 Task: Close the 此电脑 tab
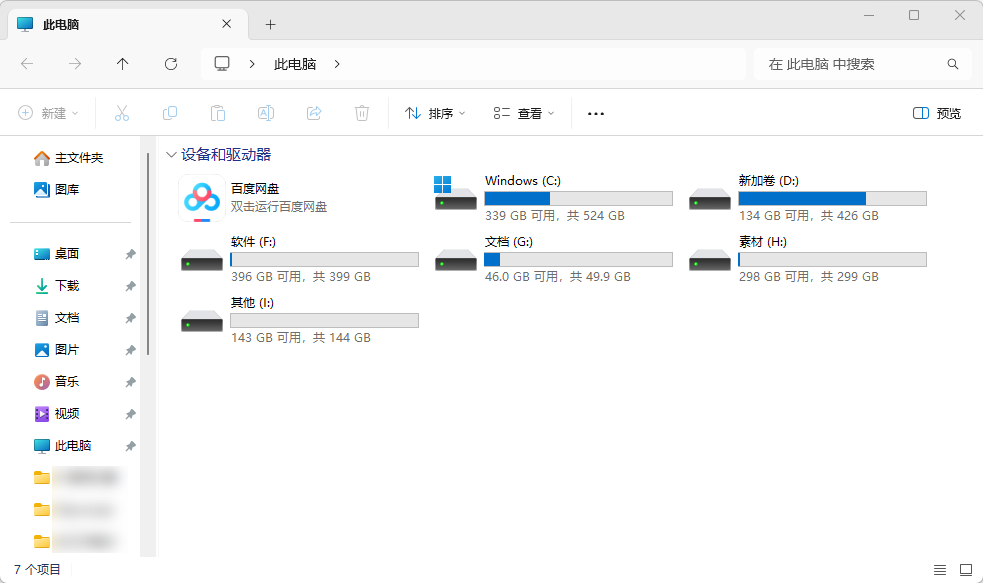(x=227, y=24)
